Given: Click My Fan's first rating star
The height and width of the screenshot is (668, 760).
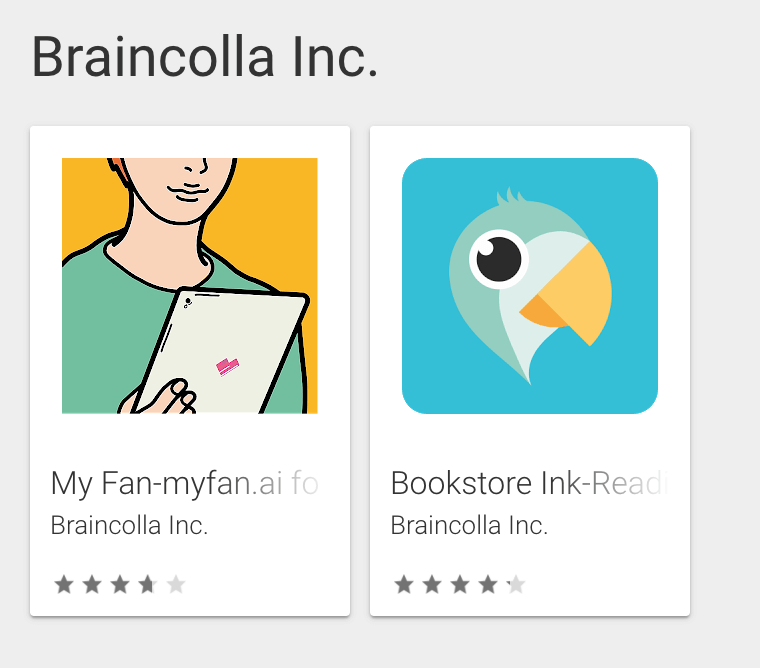Looking at the screenshot, I should click(64, 584).
